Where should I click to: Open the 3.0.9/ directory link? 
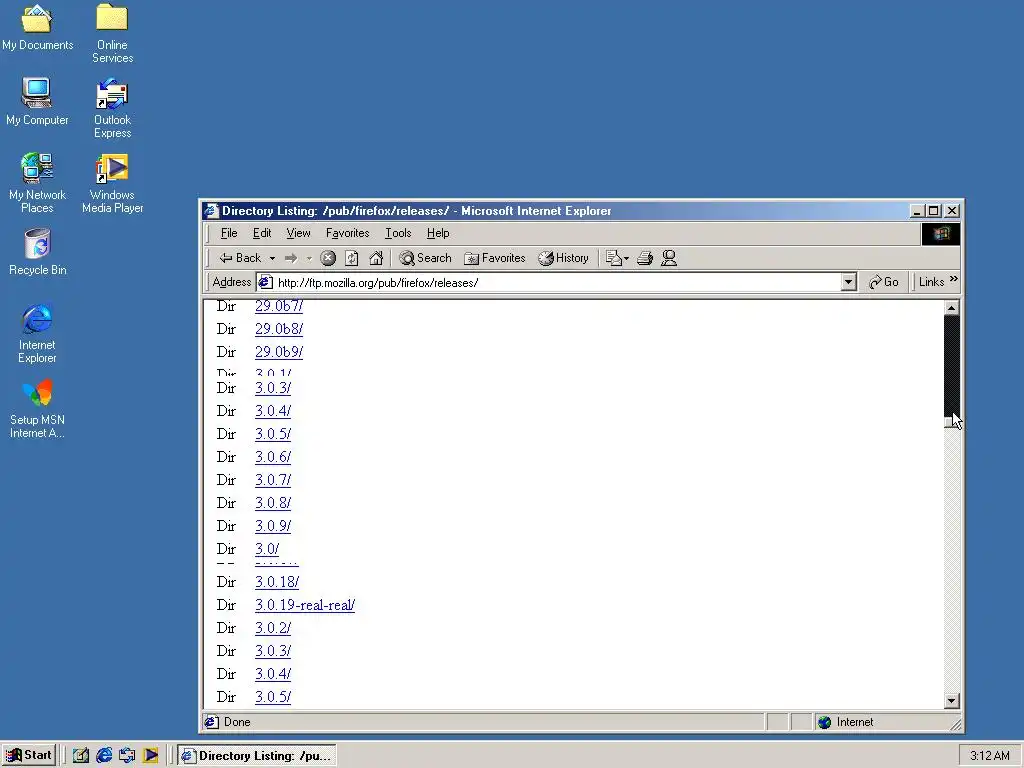click(273, 526)
